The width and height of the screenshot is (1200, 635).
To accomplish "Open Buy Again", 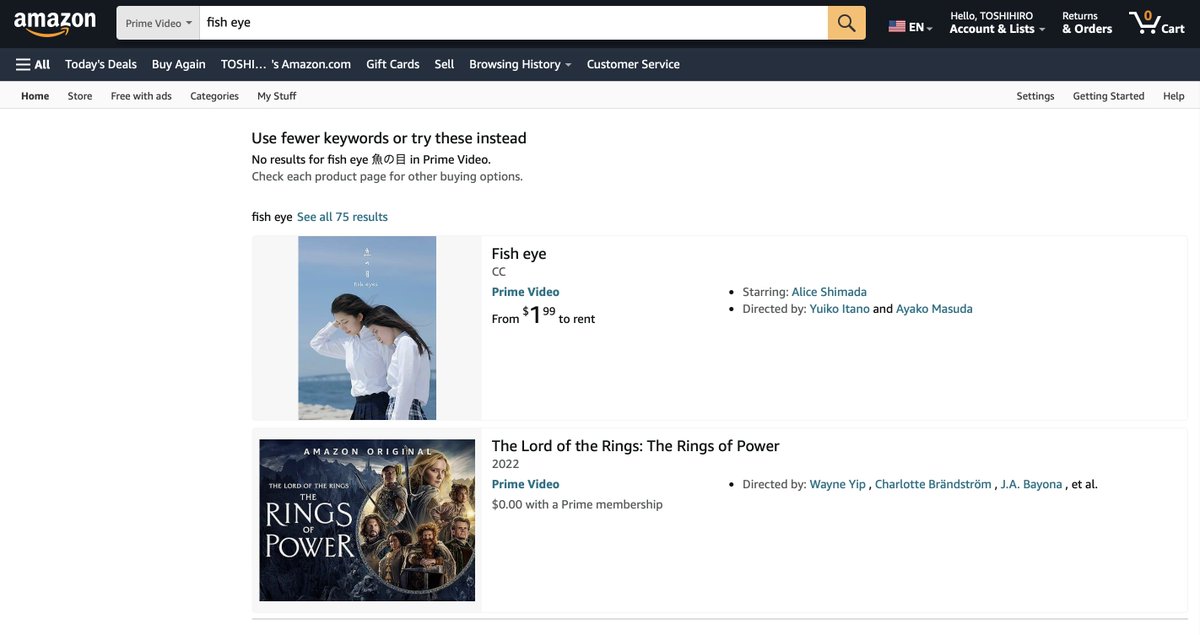I will point(179,64).
